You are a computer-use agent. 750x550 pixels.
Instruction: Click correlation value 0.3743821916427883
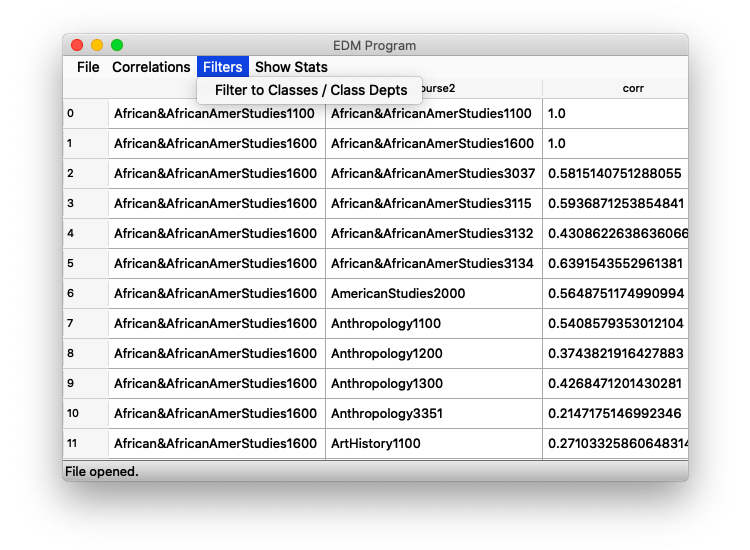(614, 354)
